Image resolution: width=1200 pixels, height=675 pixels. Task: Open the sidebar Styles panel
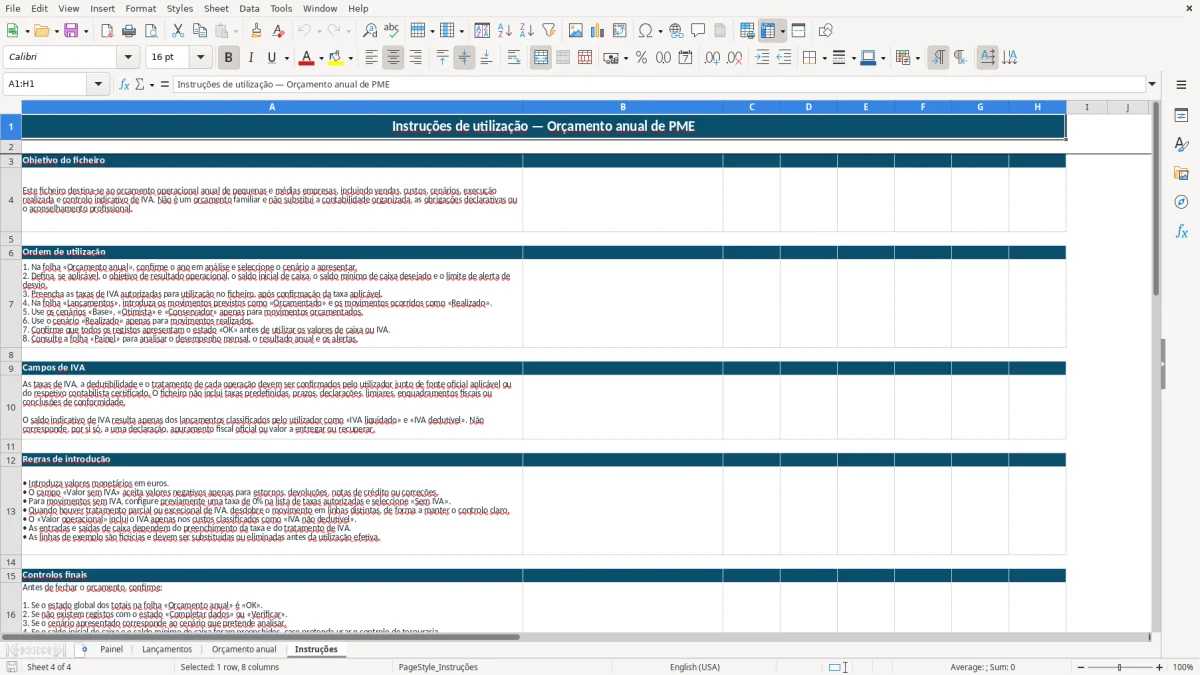tap(1181, 145)
